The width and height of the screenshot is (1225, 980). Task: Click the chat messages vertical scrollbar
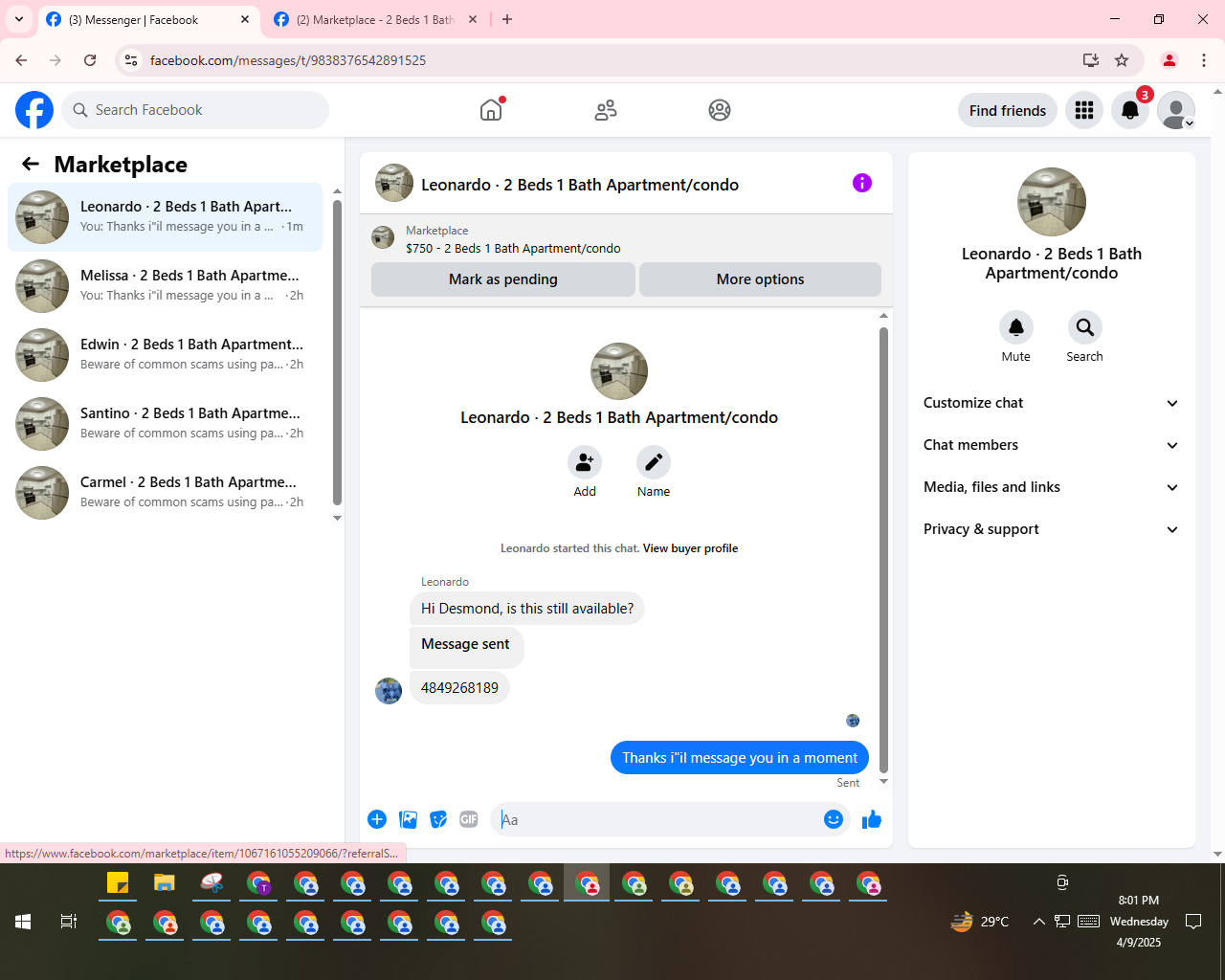(883, 549)
